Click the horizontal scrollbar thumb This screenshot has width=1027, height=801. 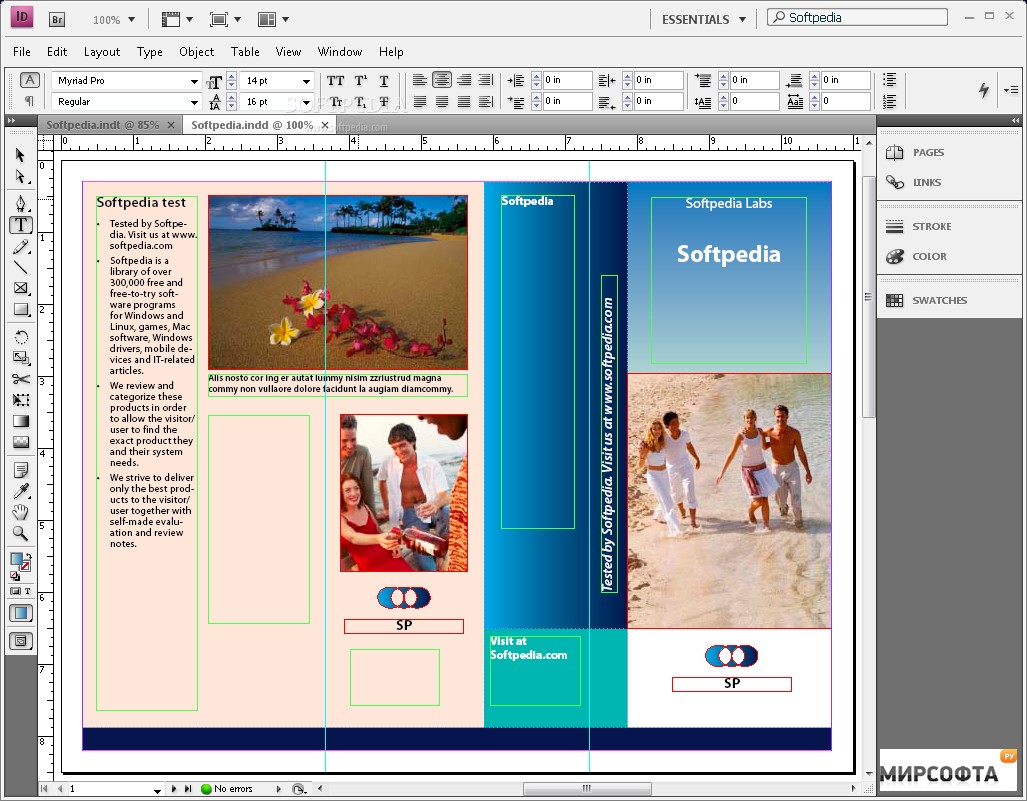587,789
